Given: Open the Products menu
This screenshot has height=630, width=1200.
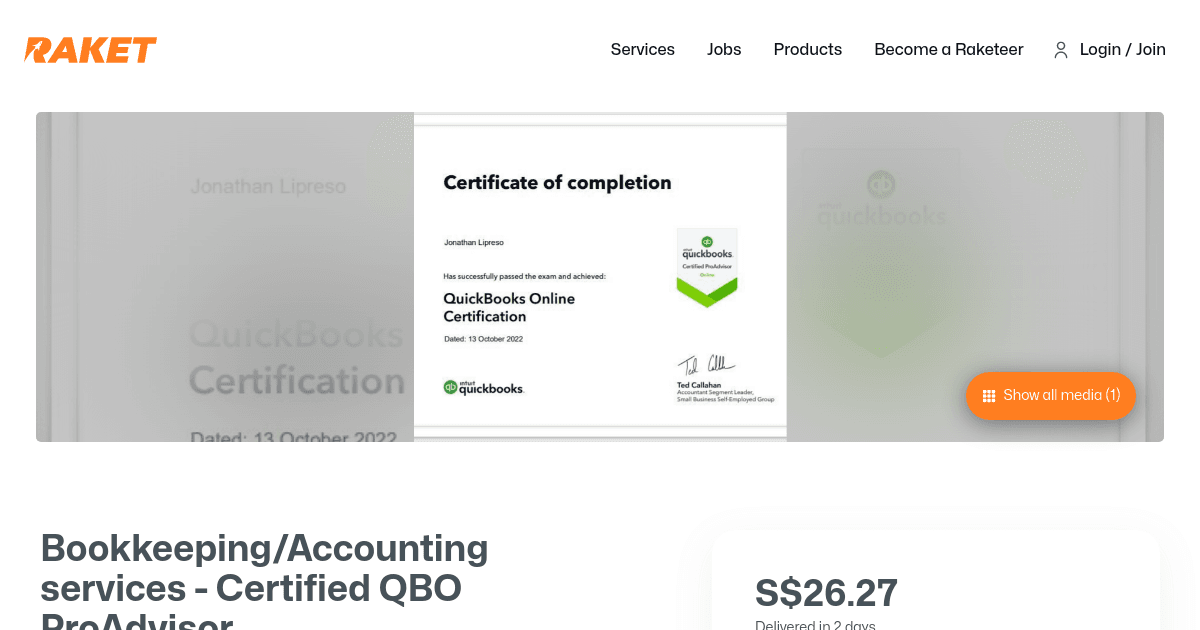Looking at the screenshot, I should point(807,49).
